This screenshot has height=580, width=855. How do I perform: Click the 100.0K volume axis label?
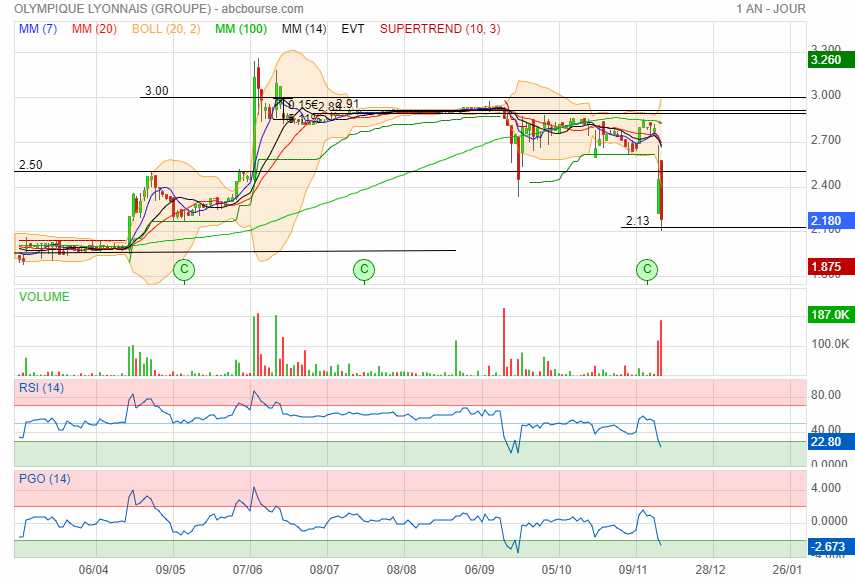830,344
